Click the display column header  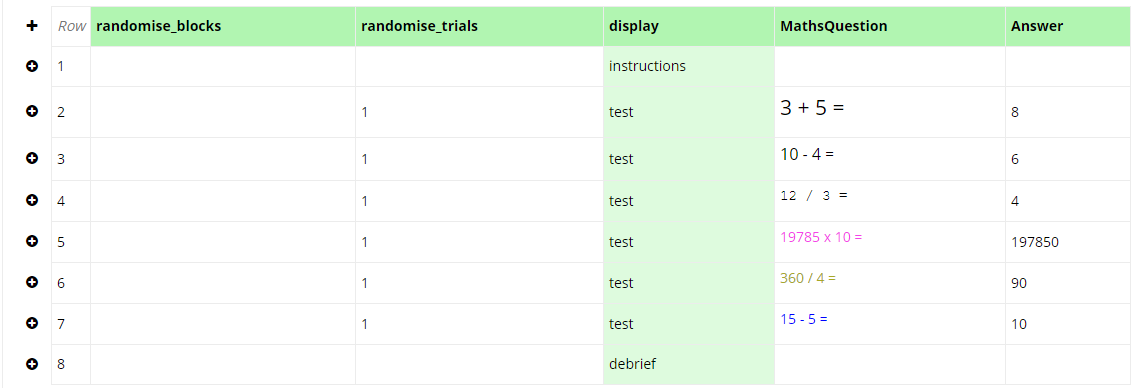pyautogui.click(x=689, y=26)
